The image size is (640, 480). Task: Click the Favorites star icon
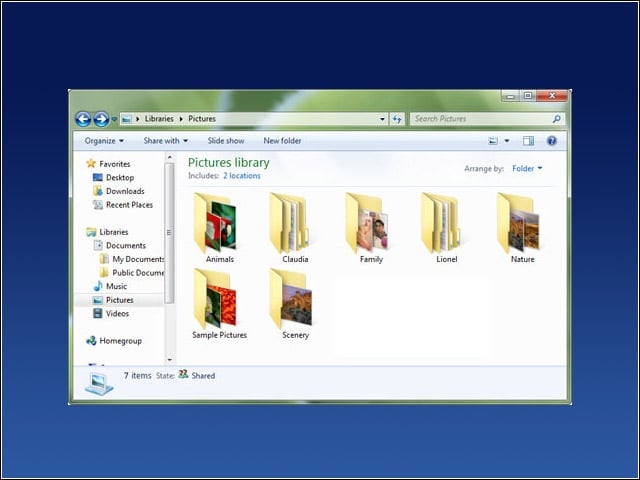point(91,164)
